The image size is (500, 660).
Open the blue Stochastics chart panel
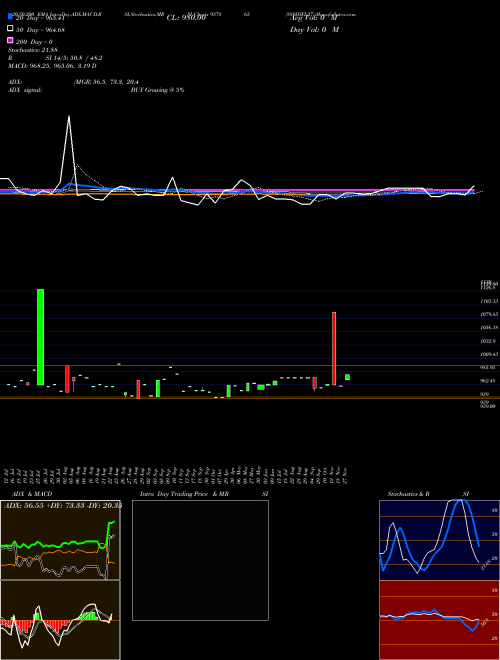point(439,540)
